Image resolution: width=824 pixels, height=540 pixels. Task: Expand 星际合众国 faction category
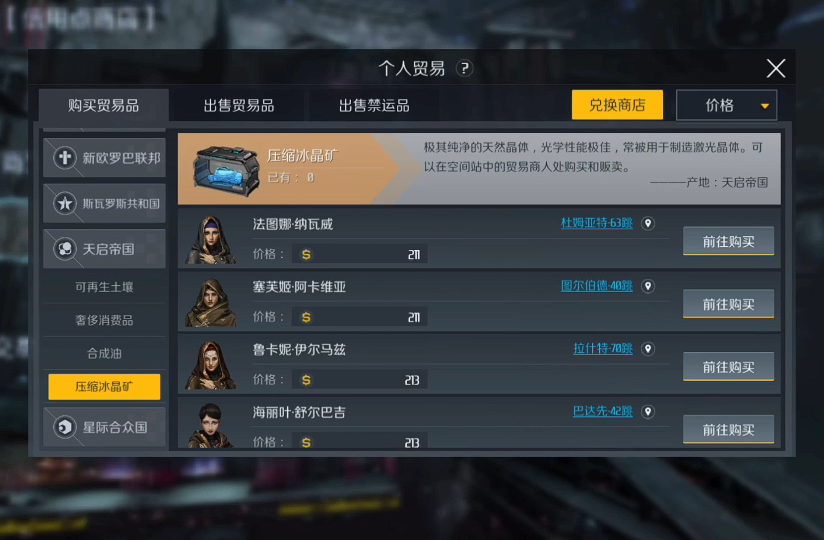click(104, 427)
